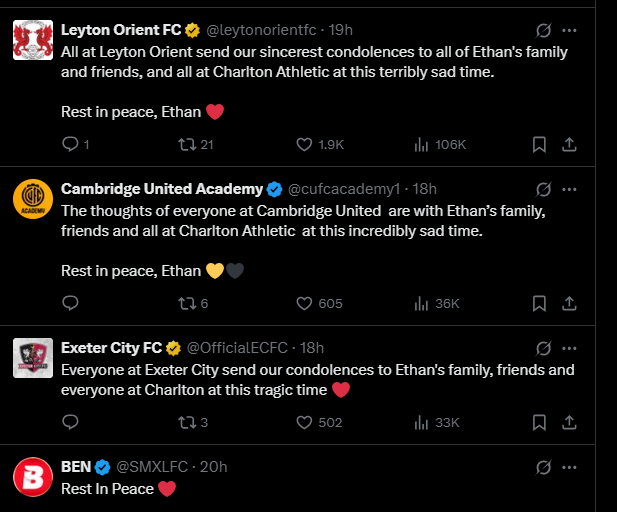
Task: Bookmark the Cambridge United Academy tweet
Action: (539, 303)
